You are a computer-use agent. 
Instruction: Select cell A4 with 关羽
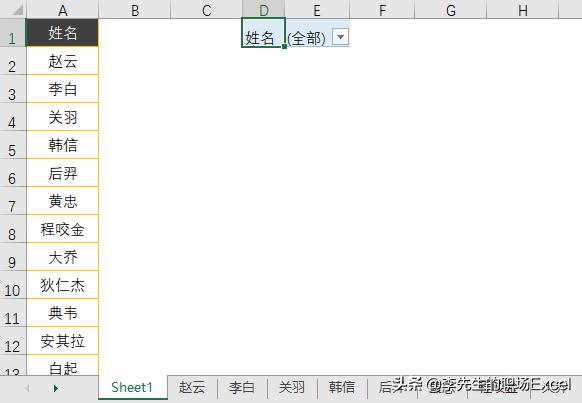62,117
